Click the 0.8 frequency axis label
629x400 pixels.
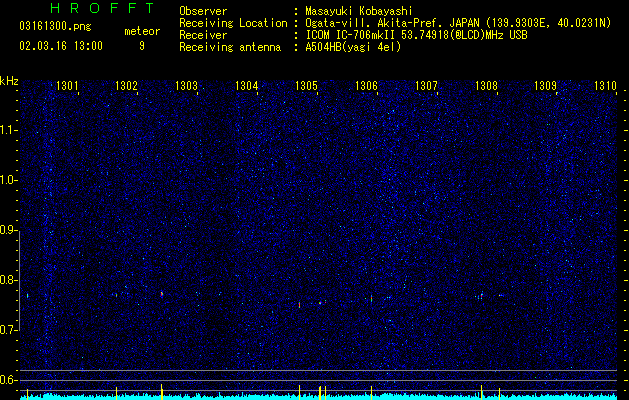pyautogui.click(x=8, y=280)
